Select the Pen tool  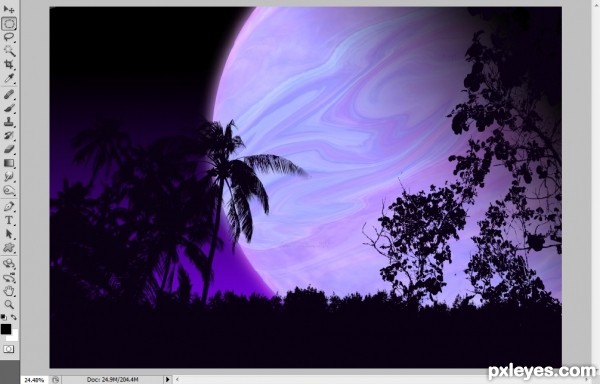click(9, 207)
